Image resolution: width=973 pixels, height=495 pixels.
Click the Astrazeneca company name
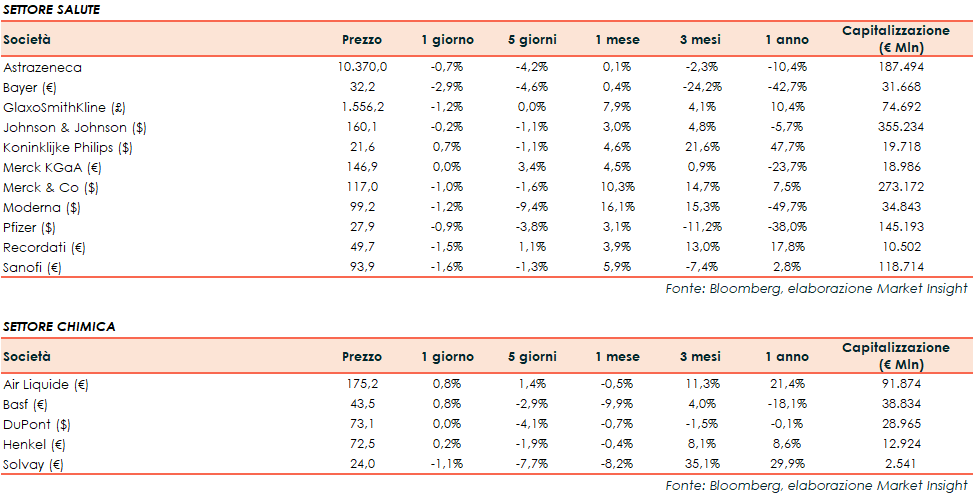pyautogui.click(x=42, y=67)
